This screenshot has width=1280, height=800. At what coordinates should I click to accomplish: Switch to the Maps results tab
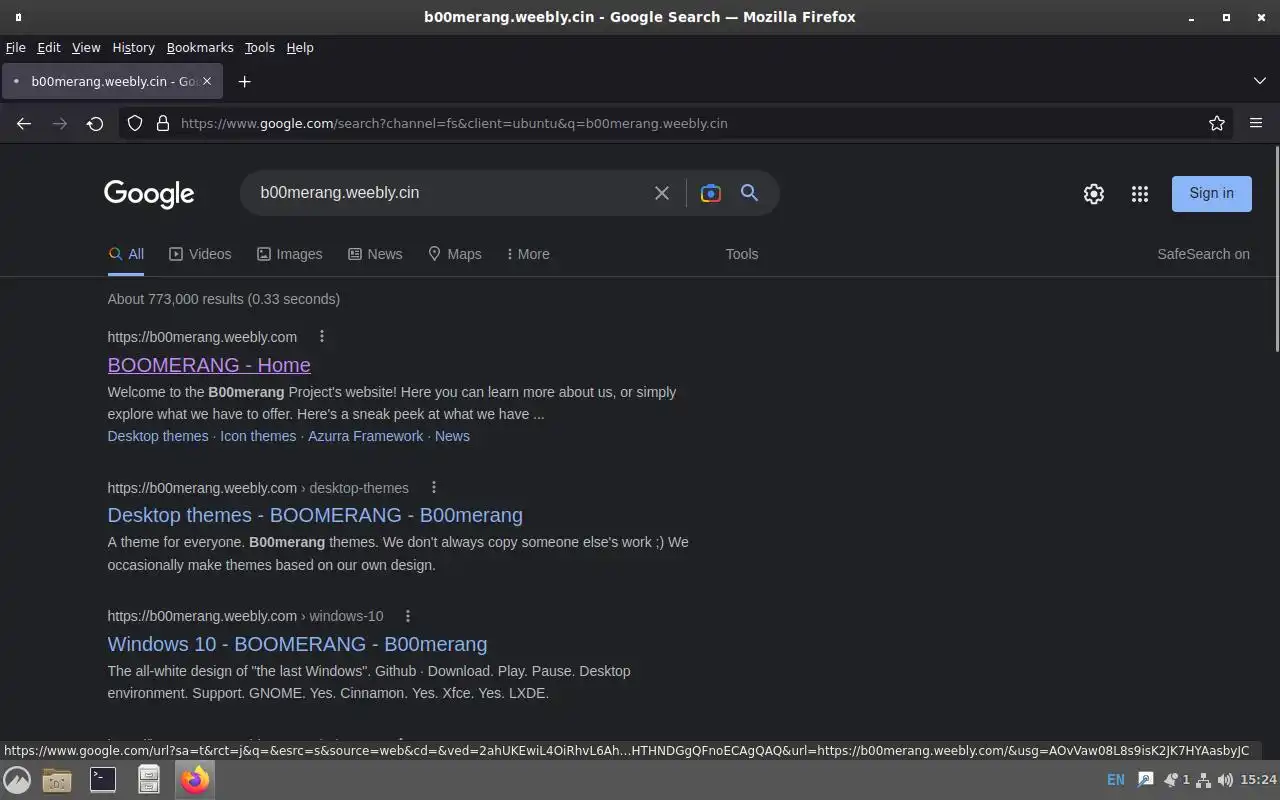point(455,254)
